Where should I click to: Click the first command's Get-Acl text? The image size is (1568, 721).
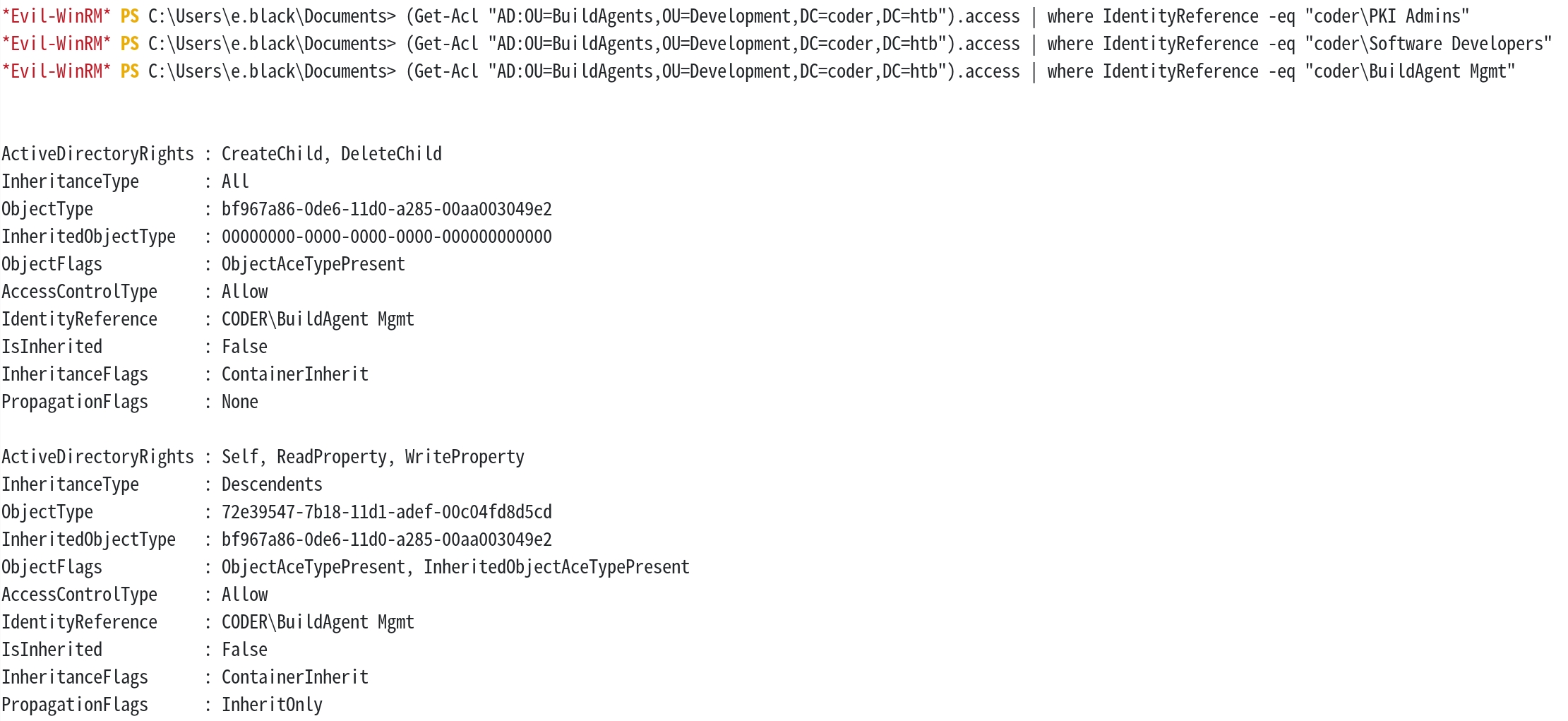tap(446, 16)
